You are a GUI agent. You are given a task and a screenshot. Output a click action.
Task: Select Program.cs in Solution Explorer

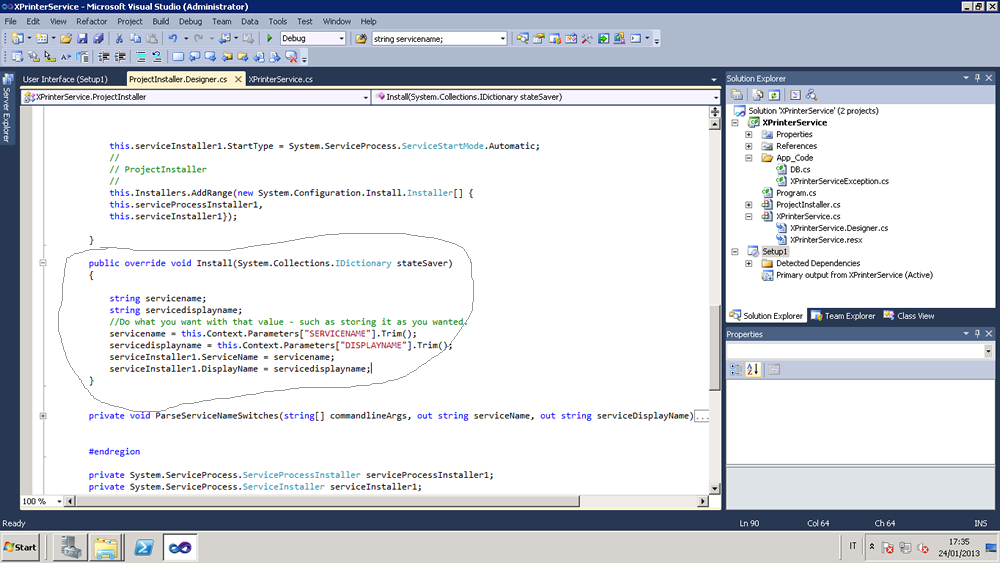(796, 193)
